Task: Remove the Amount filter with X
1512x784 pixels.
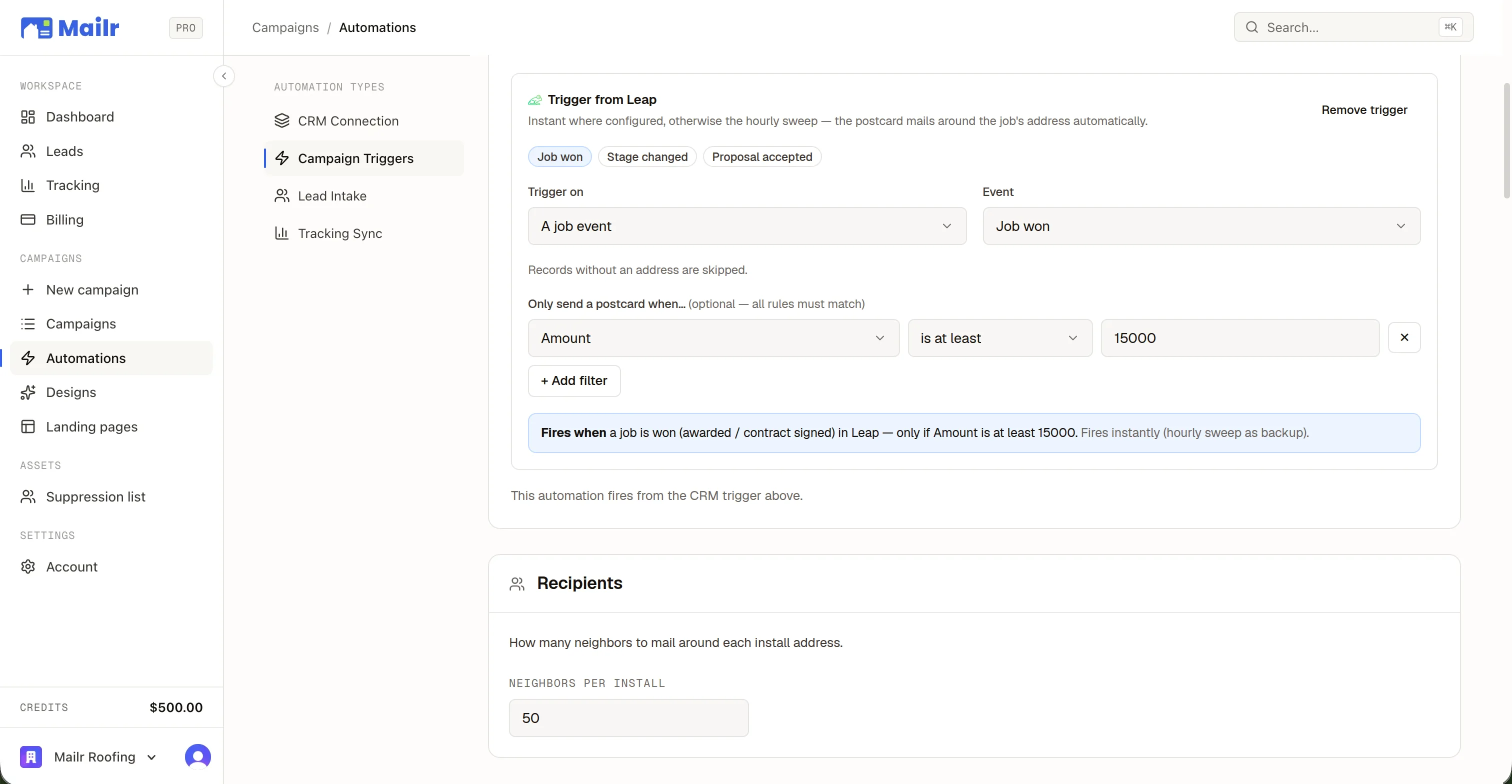Action: coord(1404,337)
